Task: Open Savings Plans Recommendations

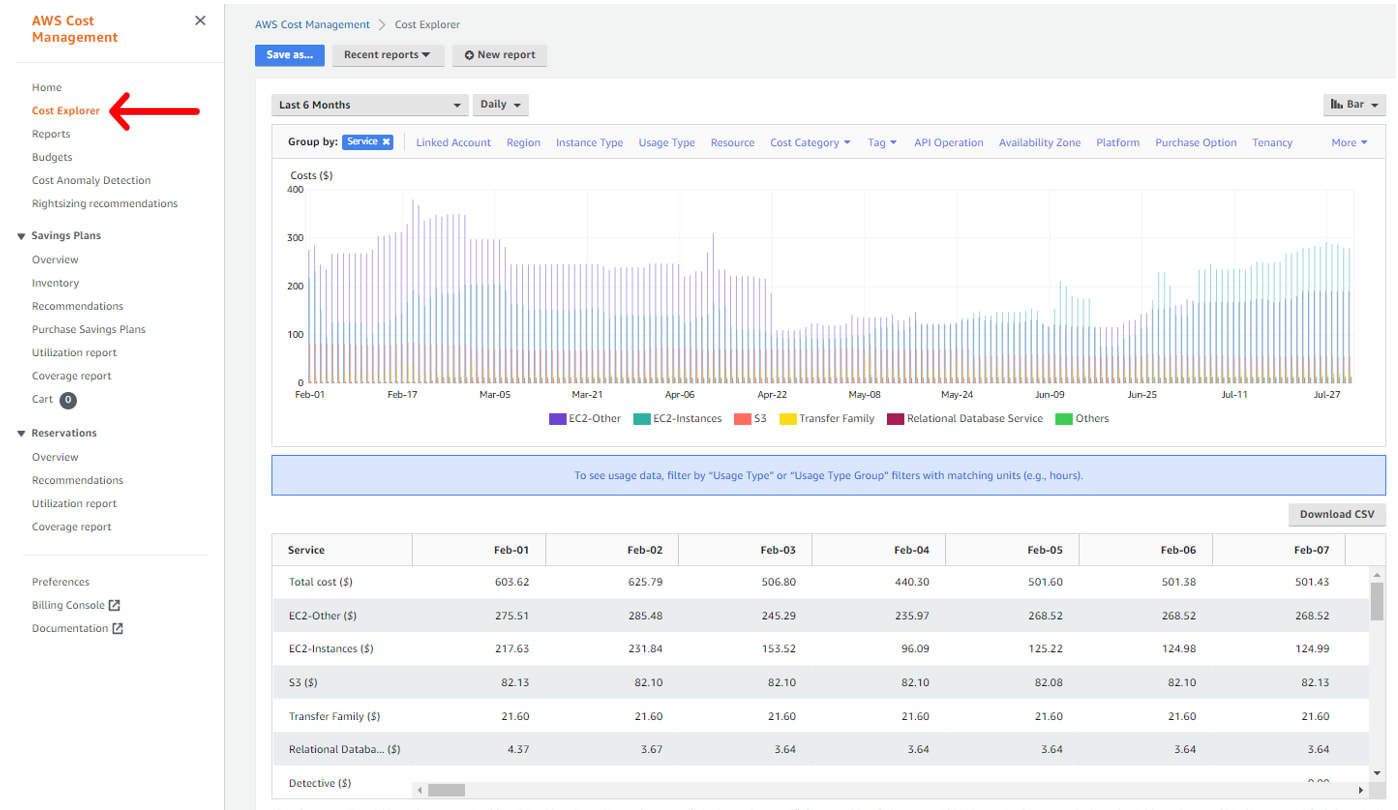Action: 78,306
